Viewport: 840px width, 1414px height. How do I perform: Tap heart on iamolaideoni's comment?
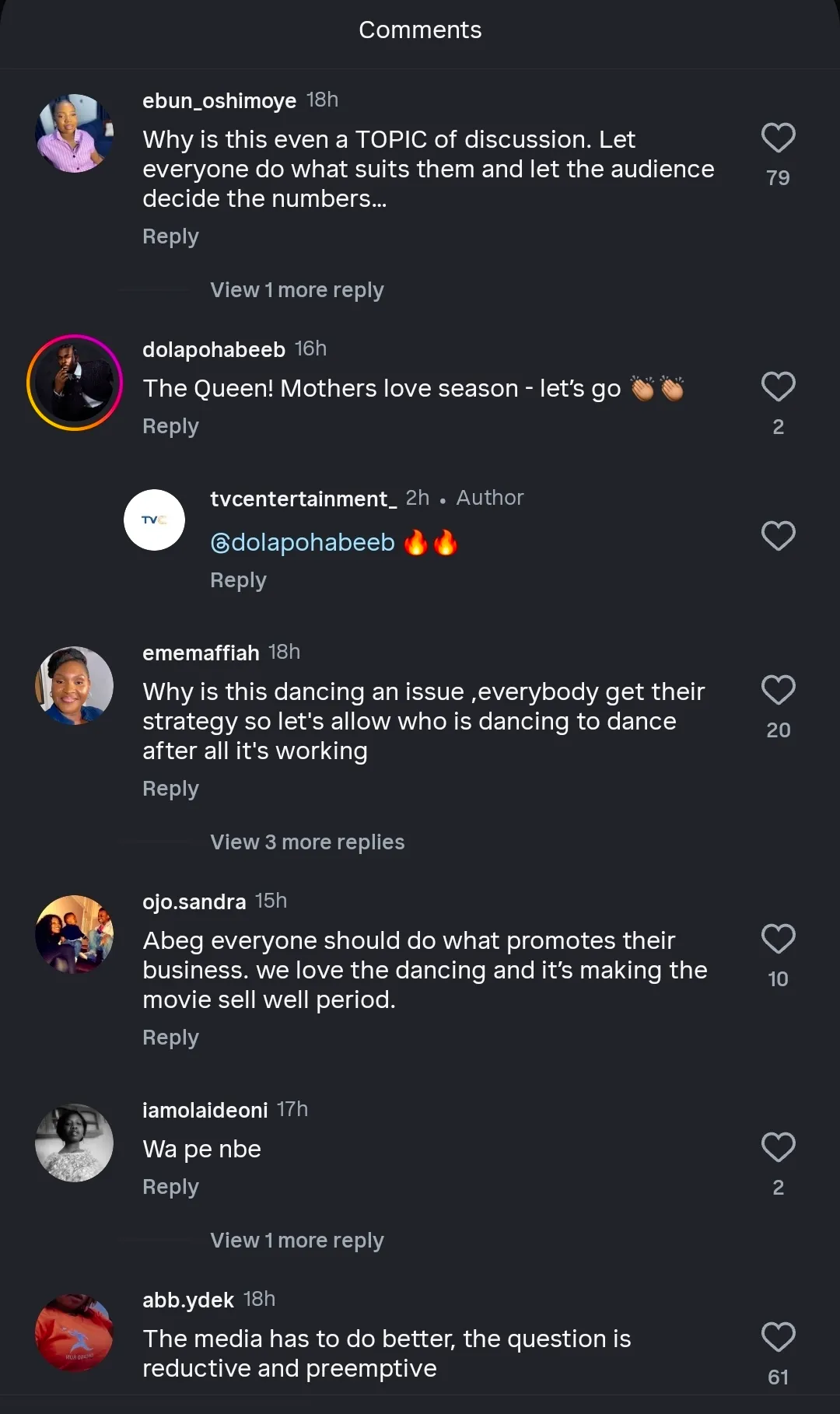pos(778,1148)
